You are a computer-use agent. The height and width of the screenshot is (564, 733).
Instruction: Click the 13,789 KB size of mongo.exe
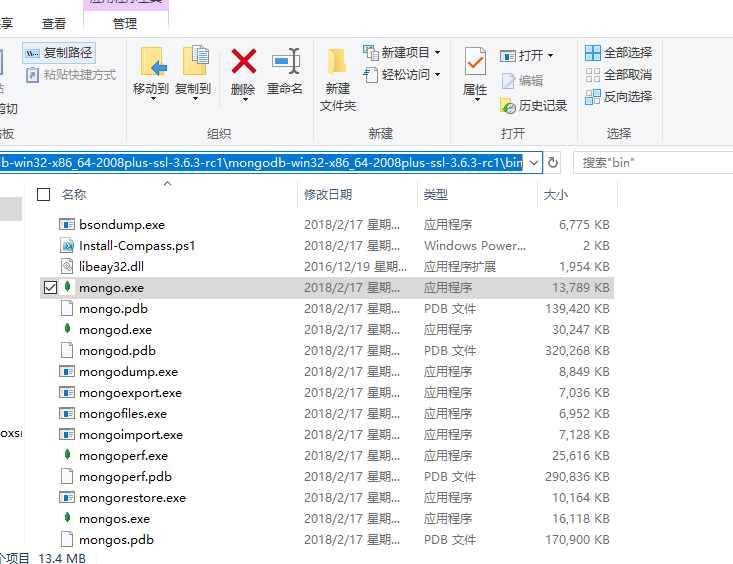(x=581, y=288)
